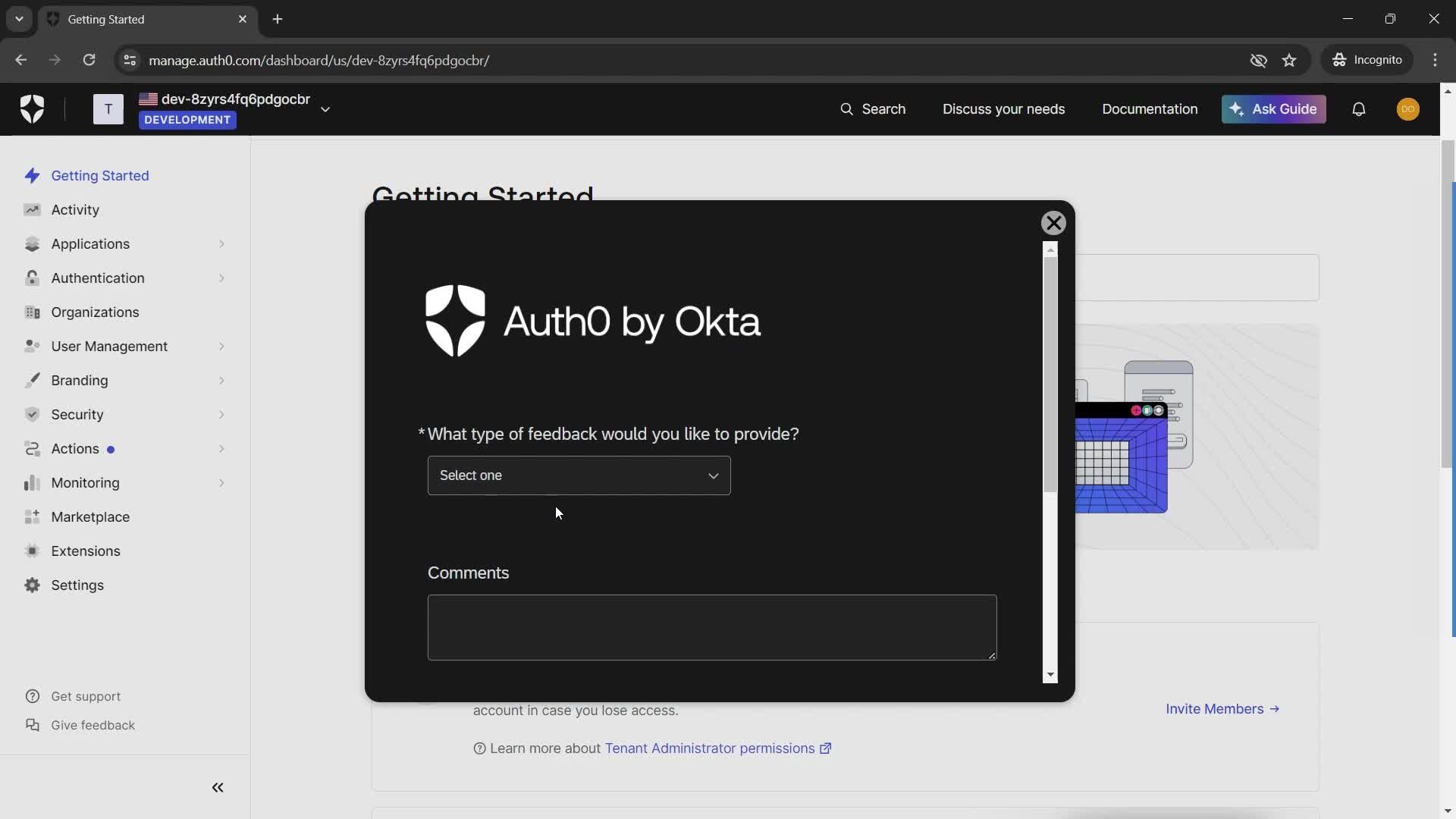The image size is (1456, 819).
Task: Click the Get support question icon
Action: (33, 696)
